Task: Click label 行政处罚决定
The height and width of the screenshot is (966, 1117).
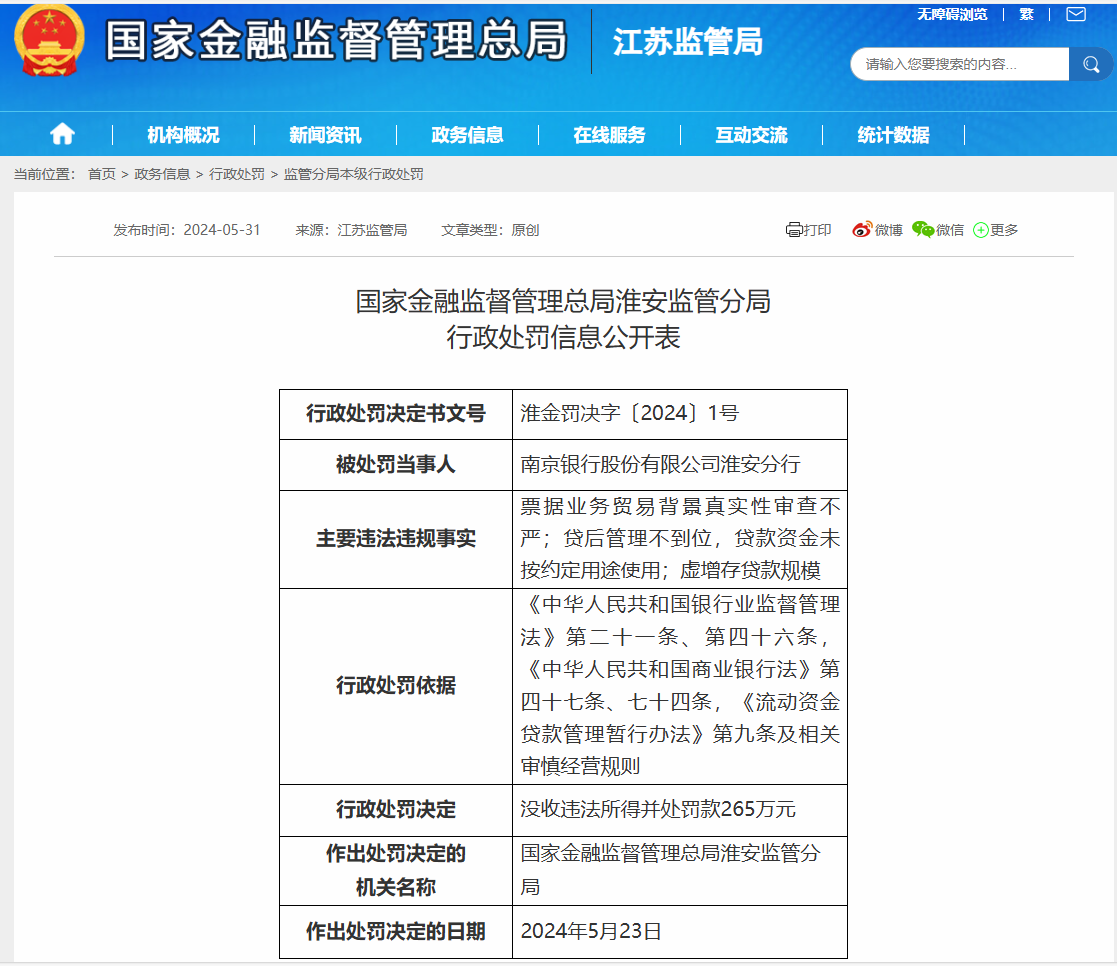Action: click(396, 809)
